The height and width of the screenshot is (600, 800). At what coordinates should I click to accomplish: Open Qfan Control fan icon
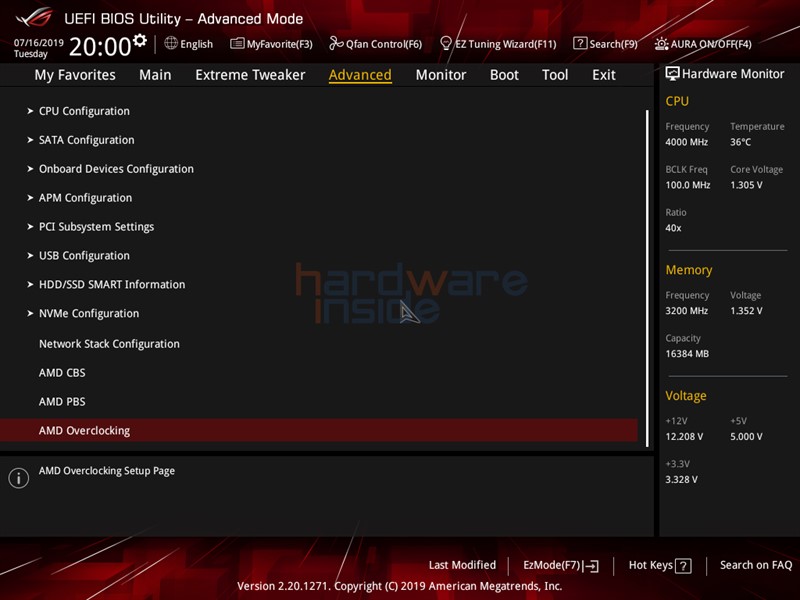point(336,43)
